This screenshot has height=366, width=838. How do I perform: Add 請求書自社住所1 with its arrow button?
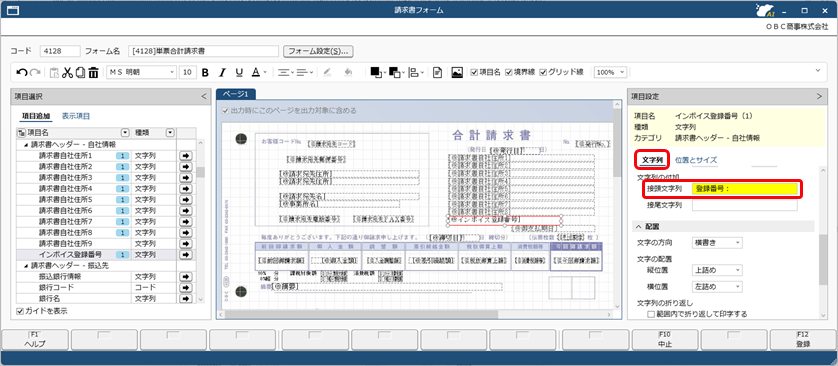click(x=186, y=155)
